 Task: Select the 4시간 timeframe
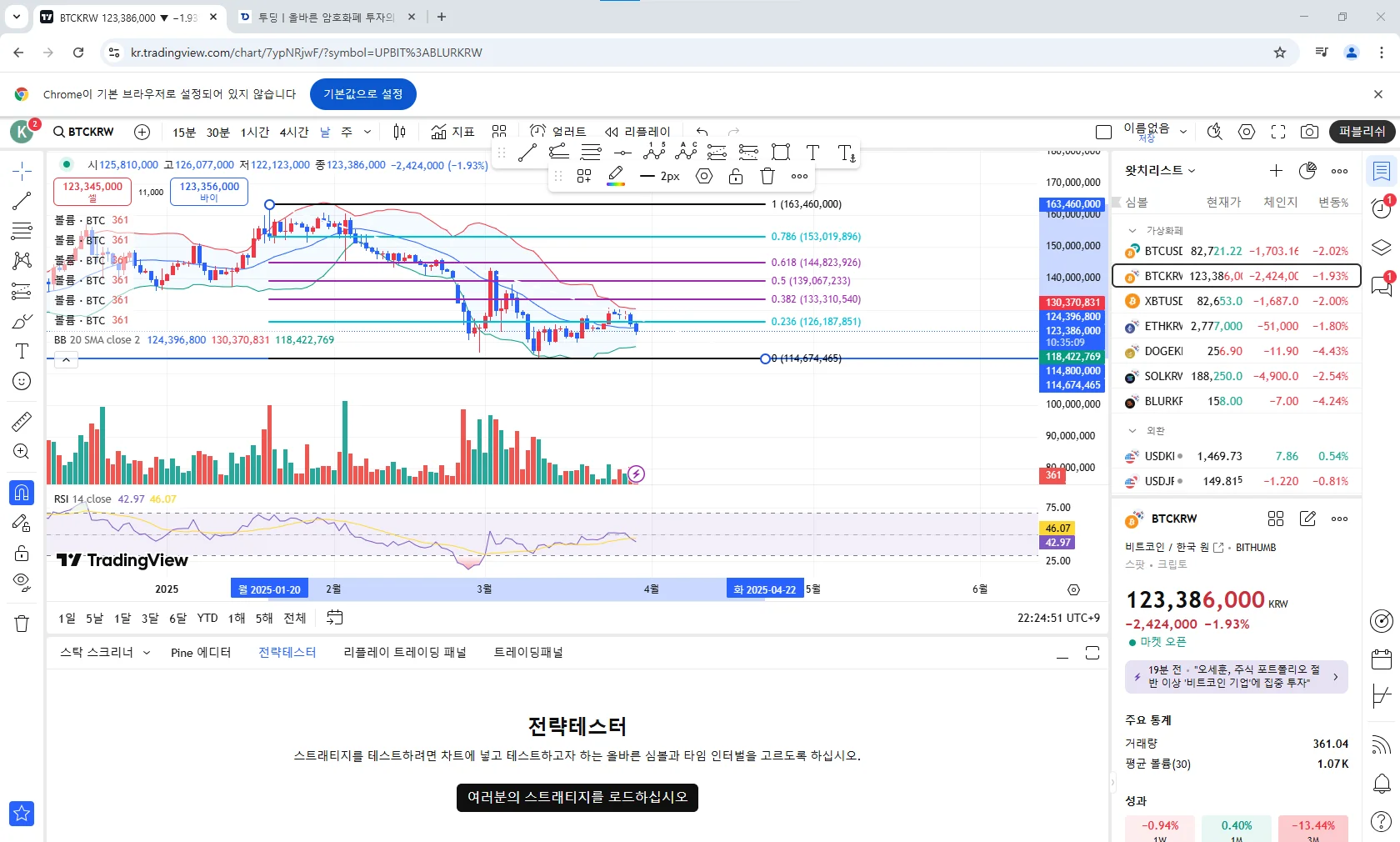click(x=294, y=132)
